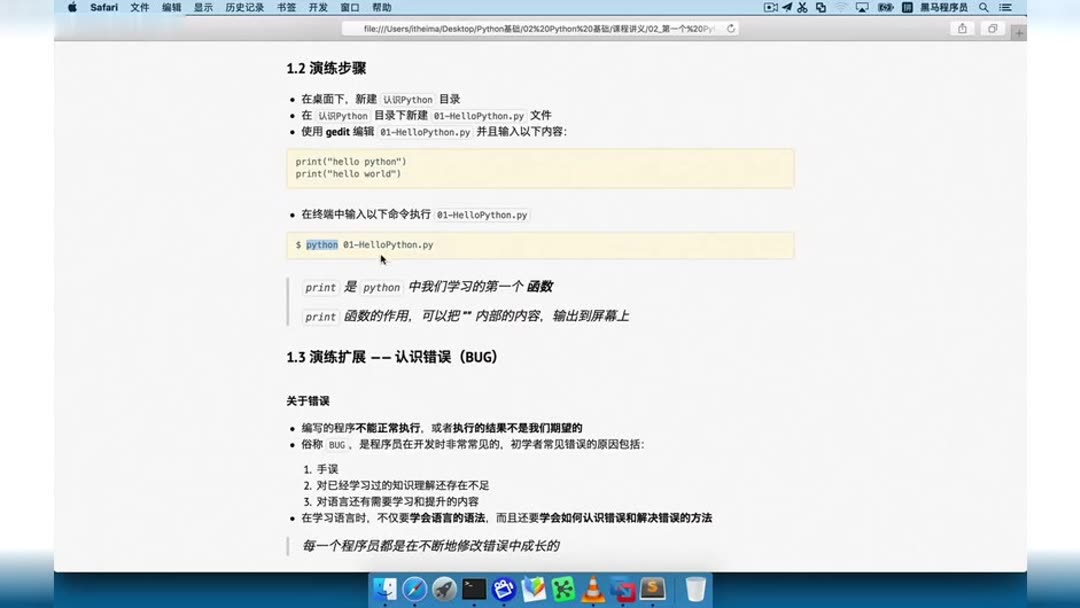Open VMware Fusion from the Dock
The image size is (1080, 608).
click(623, 590)
